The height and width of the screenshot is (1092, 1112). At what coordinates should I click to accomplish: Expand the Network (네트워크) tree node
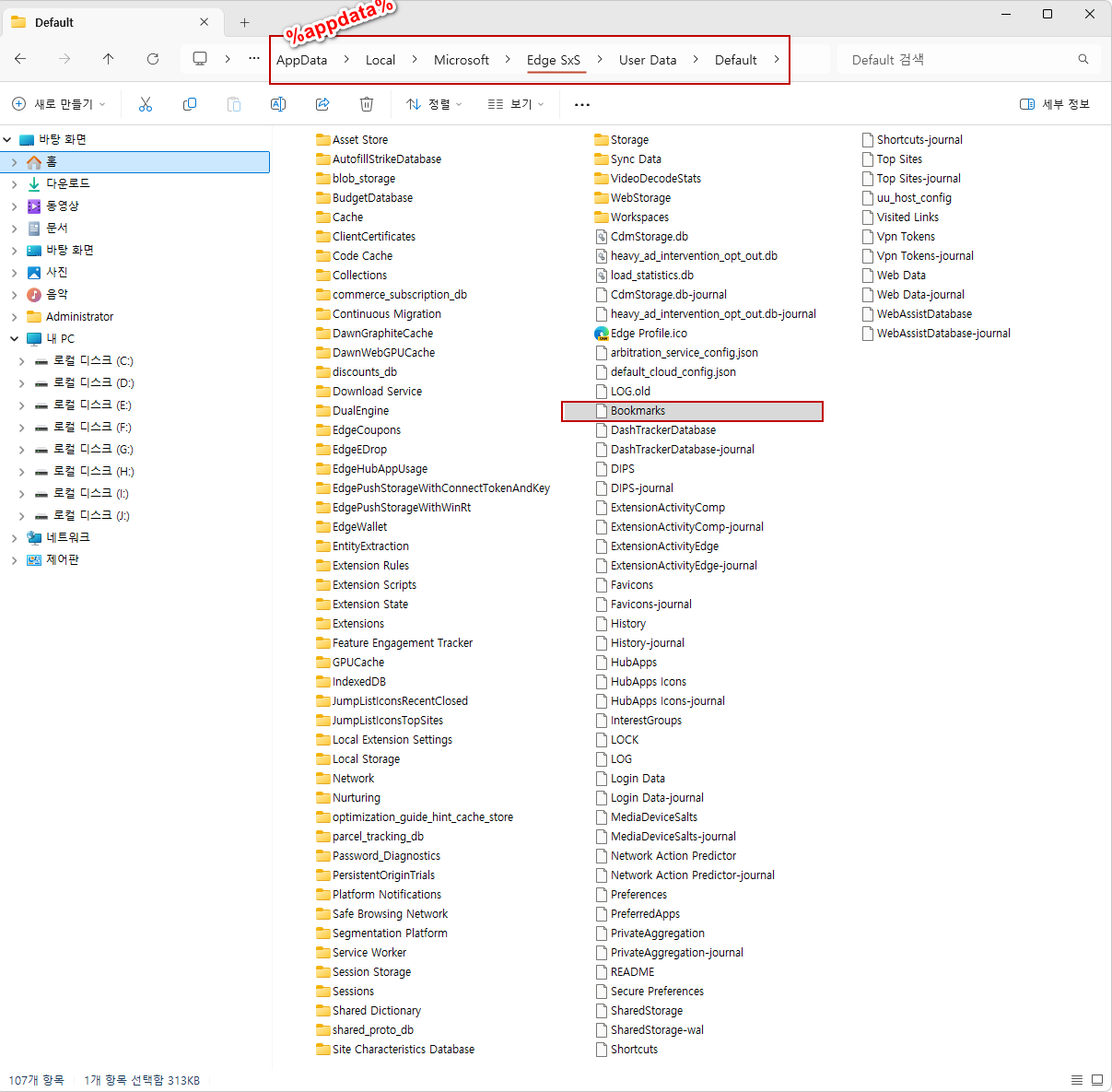click(14, 537)
